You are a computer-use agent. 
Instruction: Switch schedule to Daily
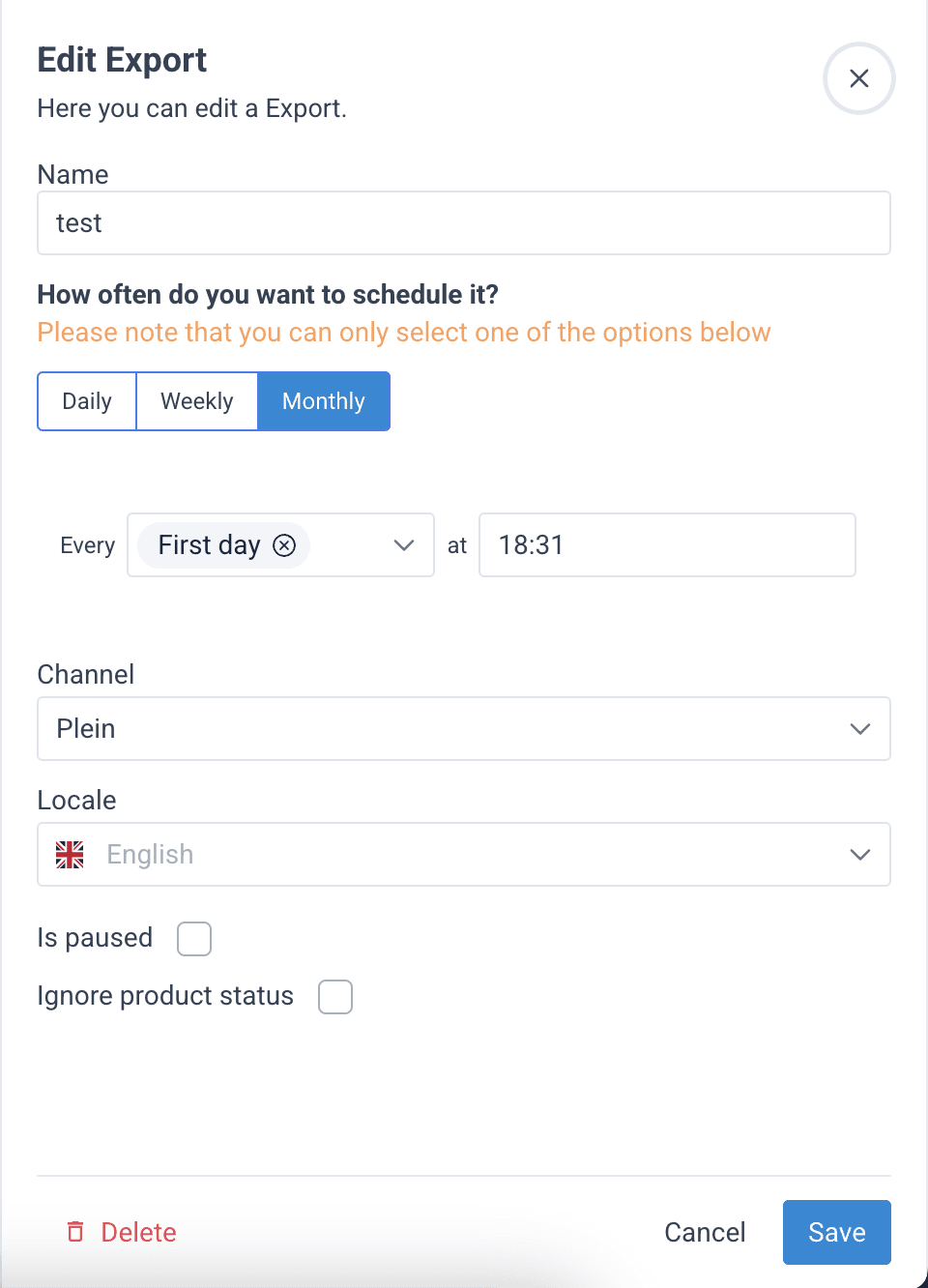click(87, 401)
